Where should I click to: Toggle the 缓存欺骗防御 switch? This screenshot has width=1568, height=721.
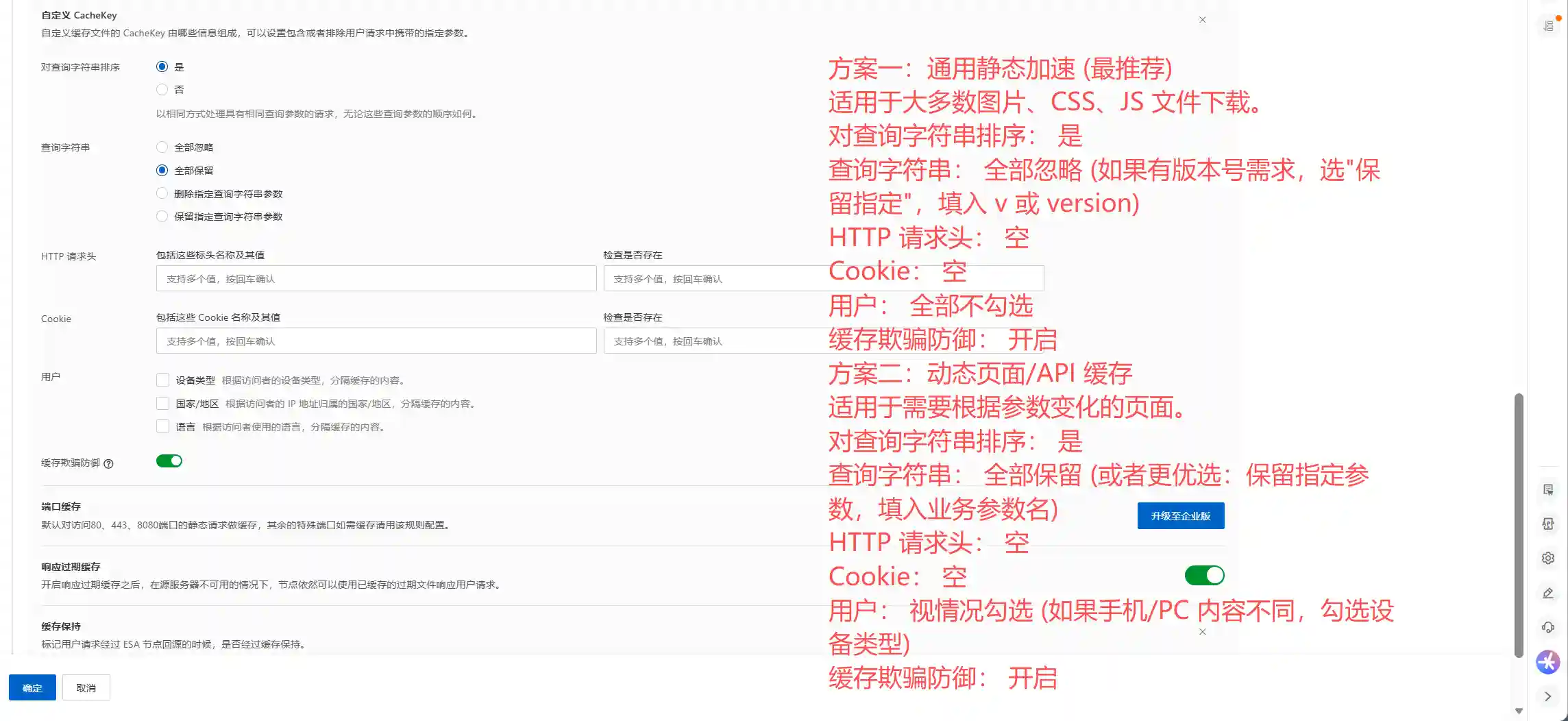pos(169,461)
